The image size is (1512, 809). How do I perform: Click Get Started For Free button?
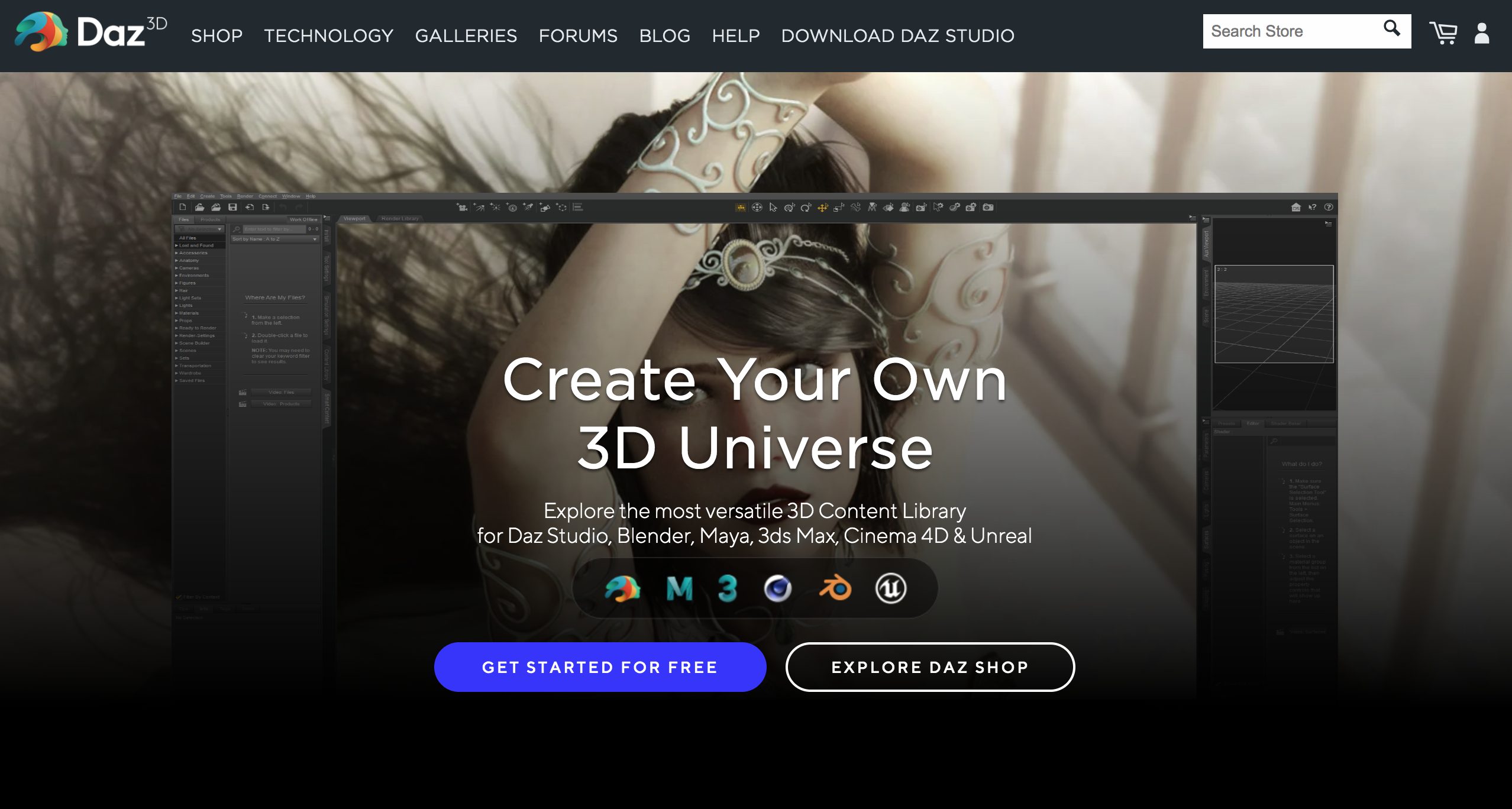[600, 667]
